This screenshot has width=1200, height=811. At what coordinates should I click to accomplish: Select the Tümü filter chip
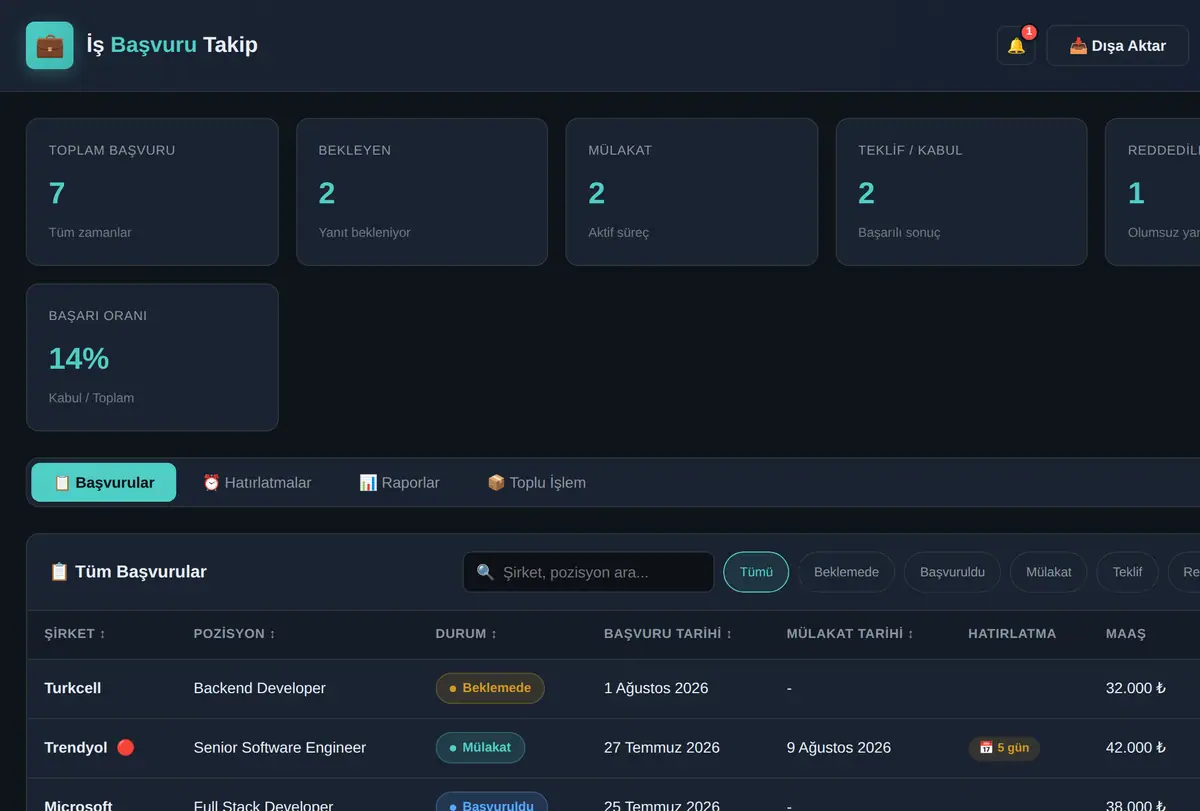click(x=756, y=572)
